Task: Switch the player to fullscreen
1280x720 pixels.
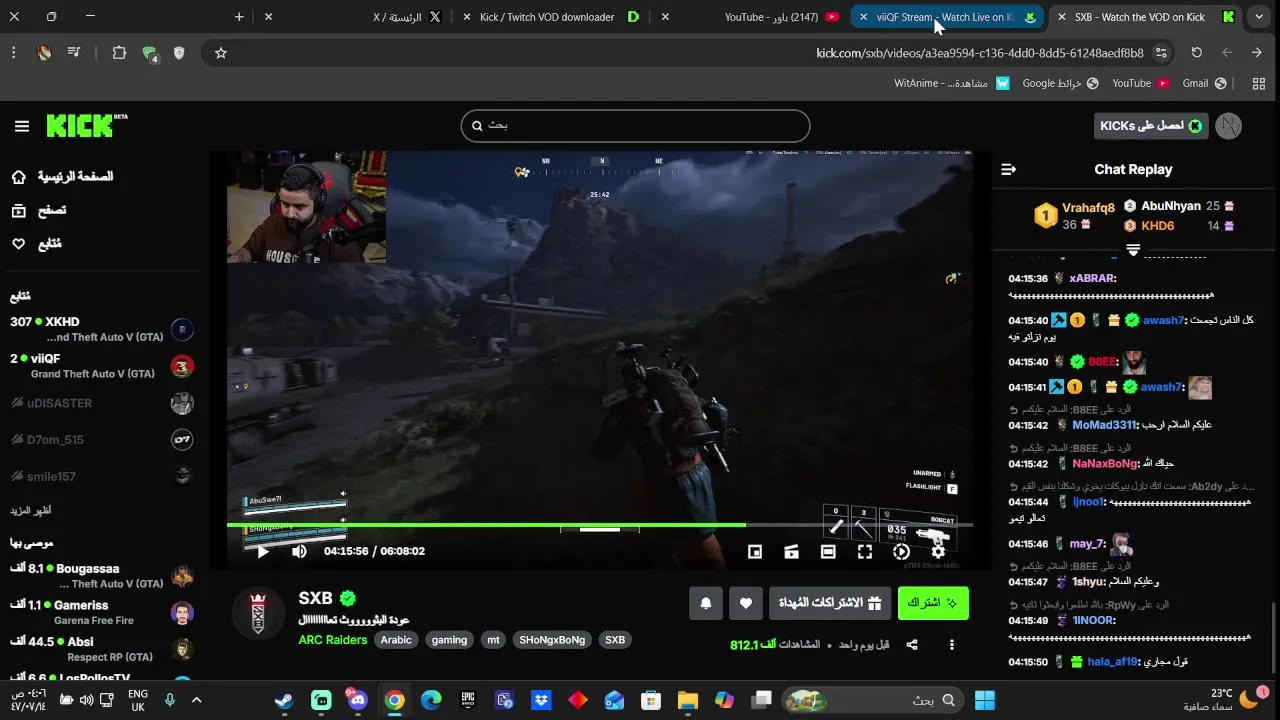Action: click(x=865, y=551)
